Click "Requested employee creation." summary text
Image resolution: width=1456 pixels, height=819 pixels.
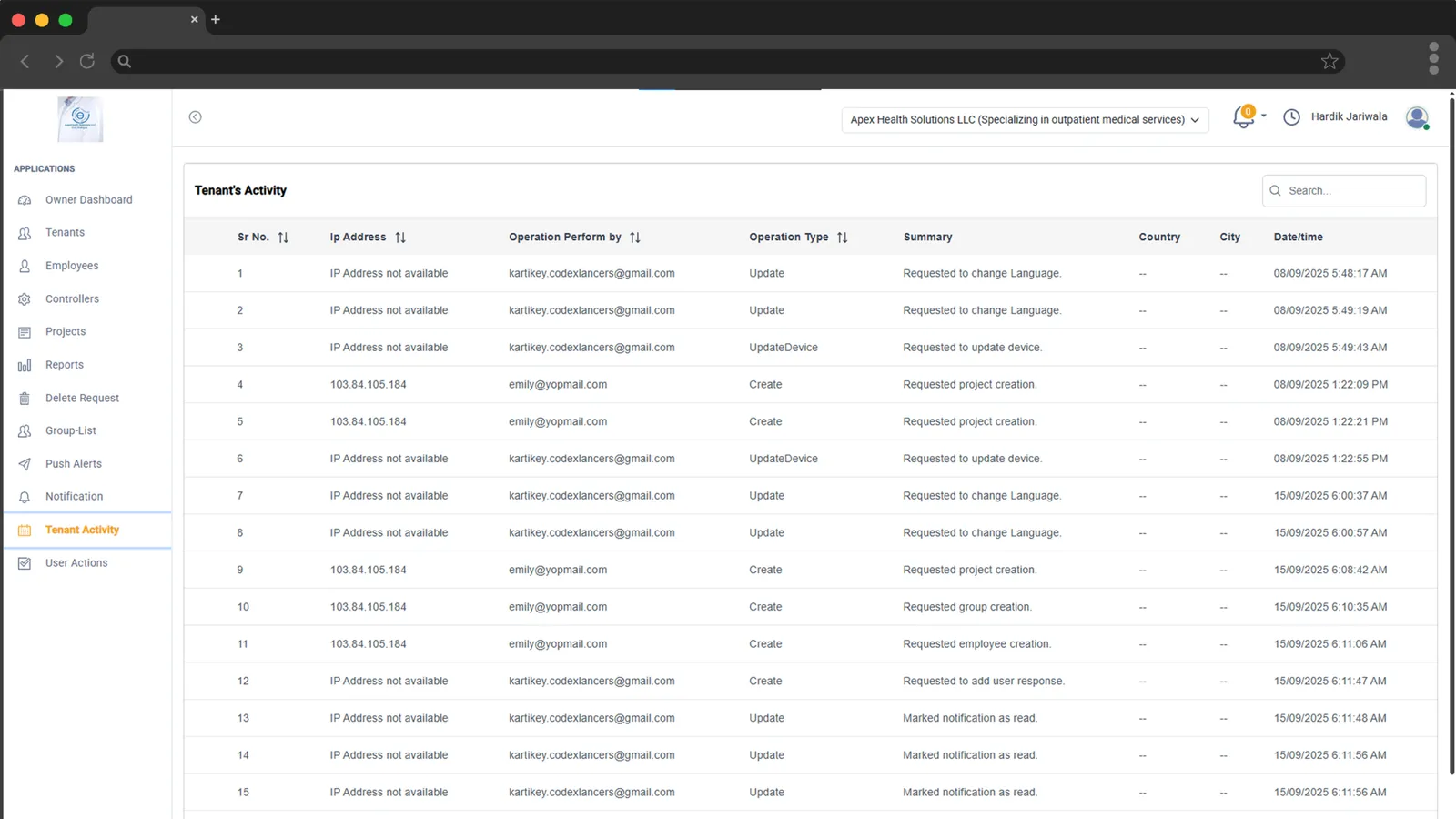[976, 644]
